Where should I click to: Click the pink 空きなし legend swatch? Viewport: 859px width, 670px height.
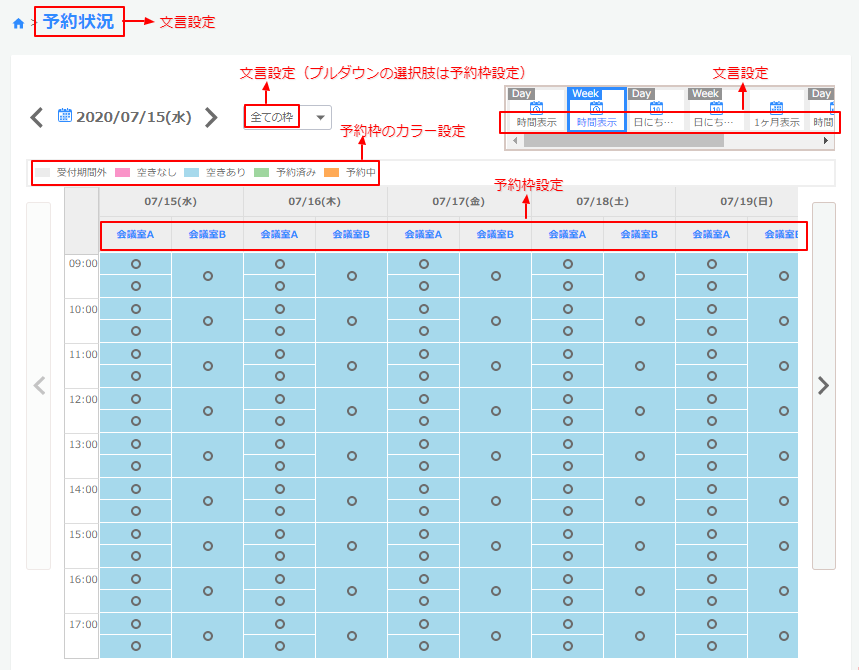coord(123,173)
